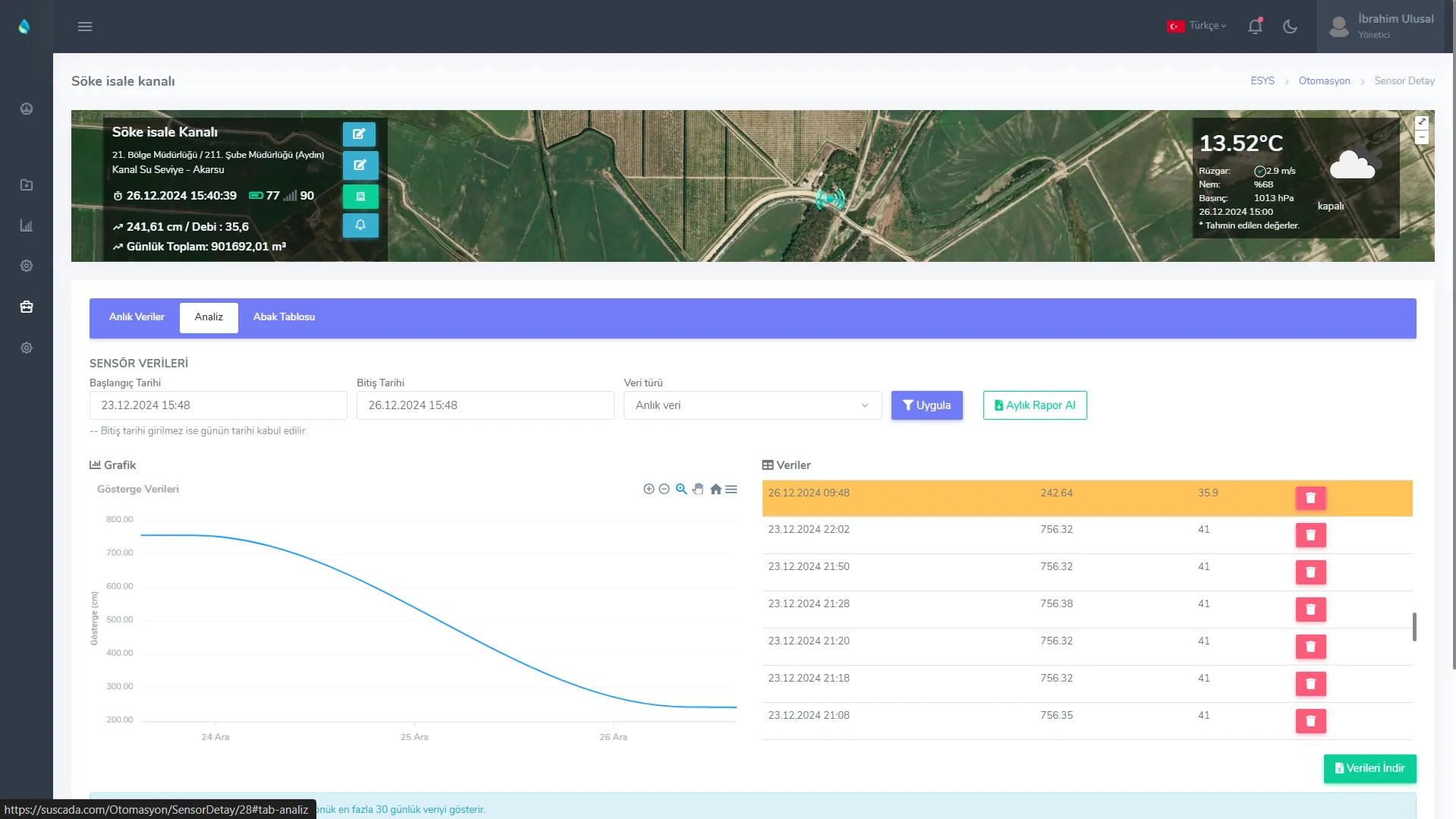Click the Başlangıç Tarihi date field
Image resolution: width=1456 pixels, height=819 pixels.
click(219, 405)
